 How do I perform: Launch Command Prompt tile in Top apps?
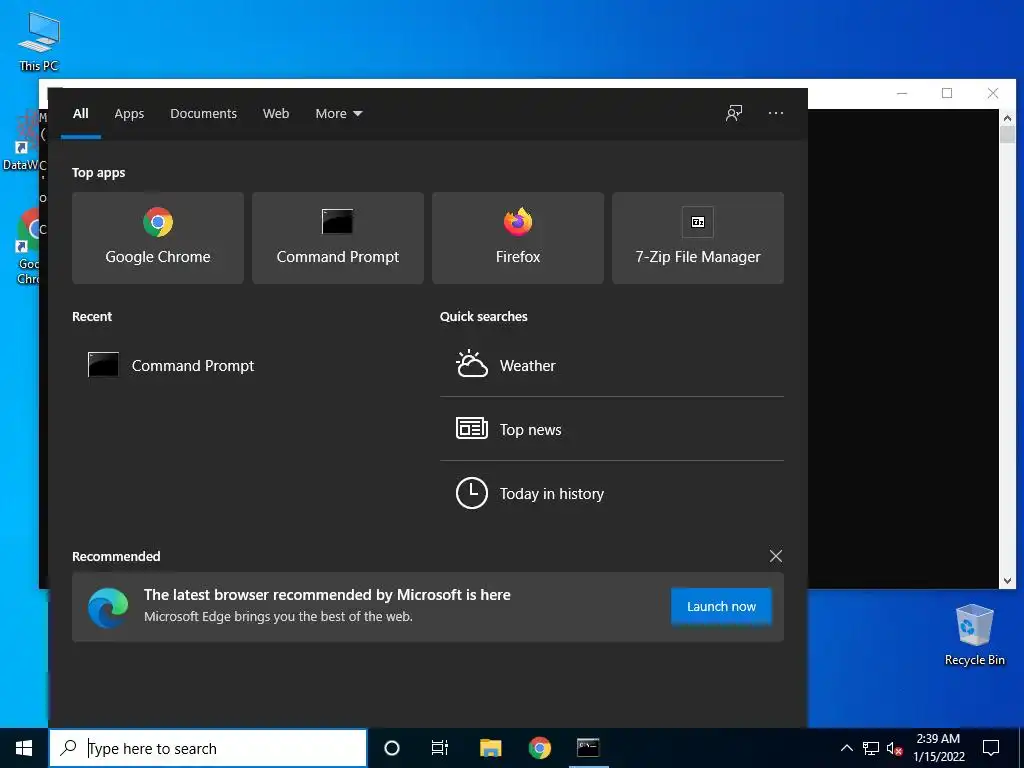[338, 238]
